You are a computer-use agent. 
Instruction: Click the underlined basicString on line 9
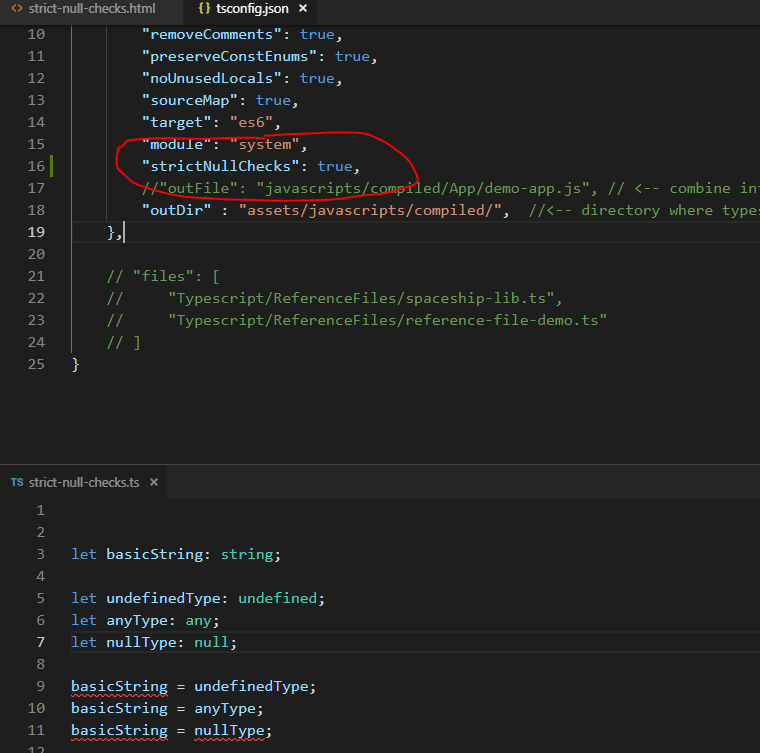(x=119, y=686)
